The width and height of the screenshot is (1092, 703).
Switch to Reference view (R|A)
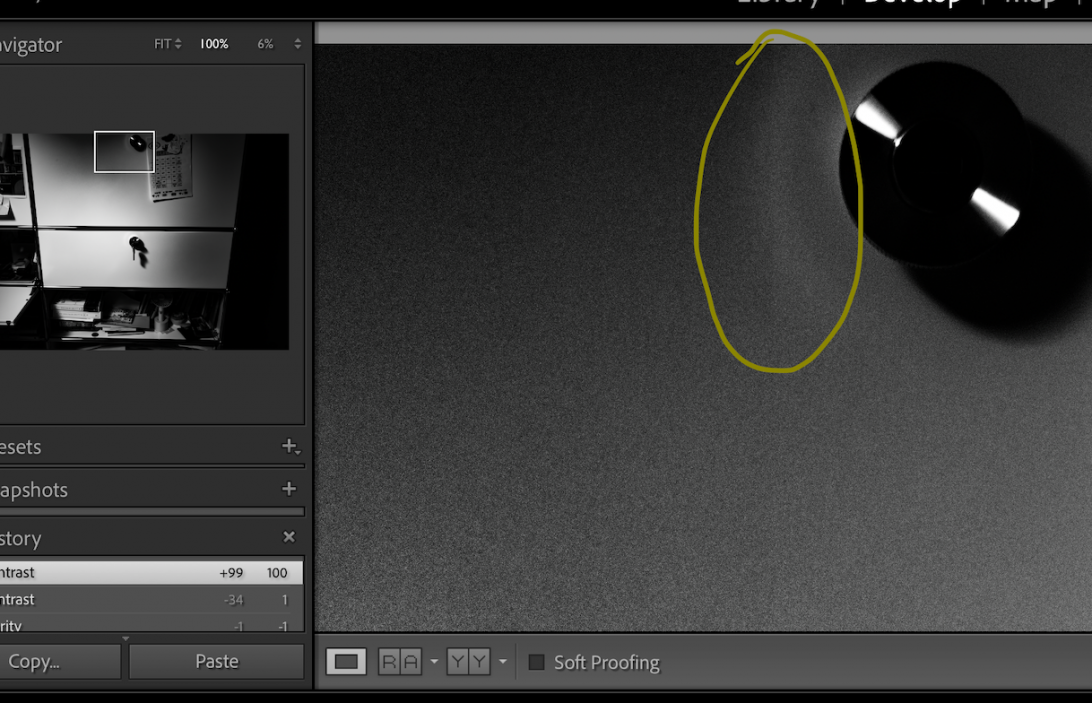tap(400, 662)
